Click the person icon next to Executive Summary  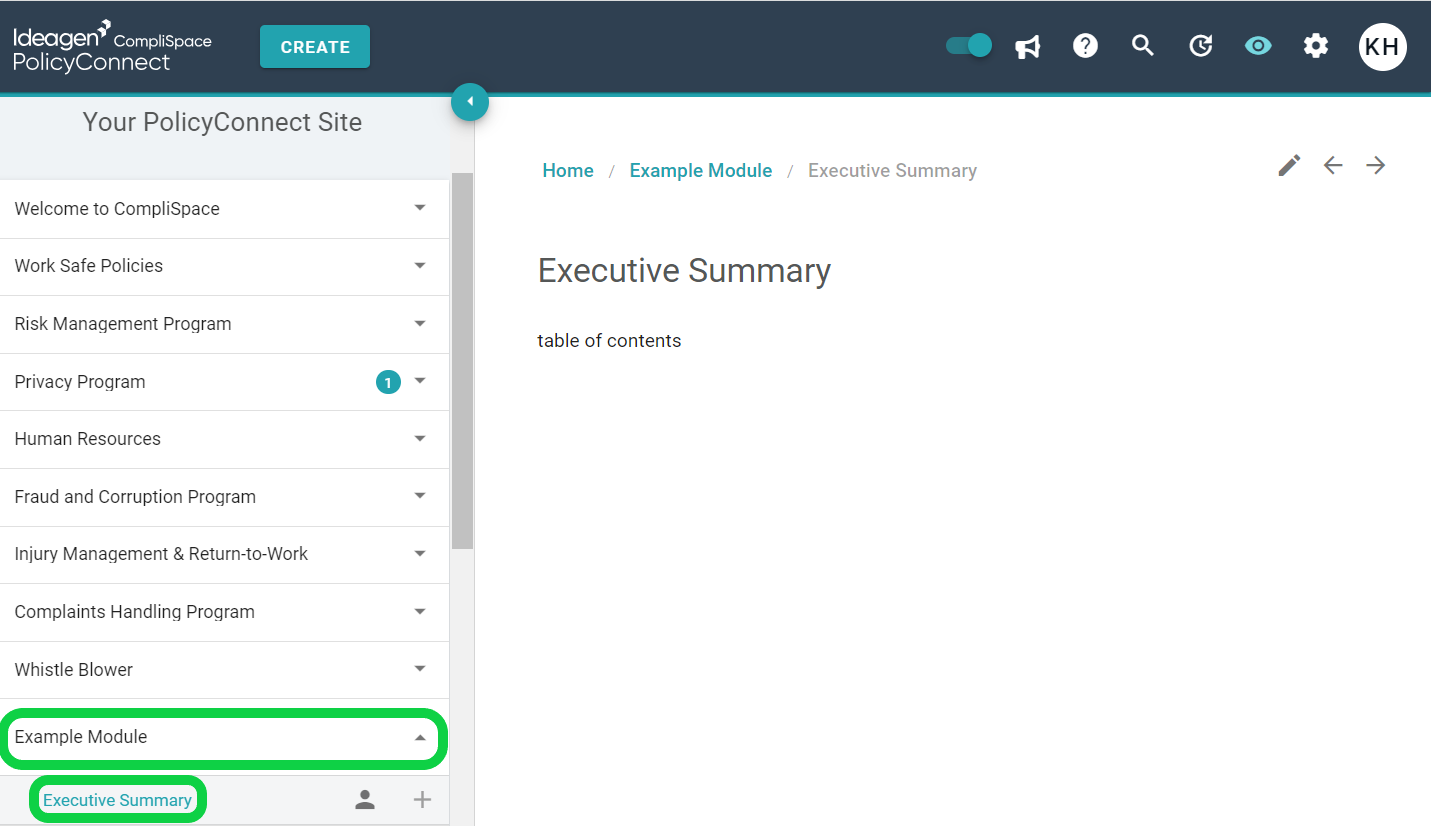[365, 799]
